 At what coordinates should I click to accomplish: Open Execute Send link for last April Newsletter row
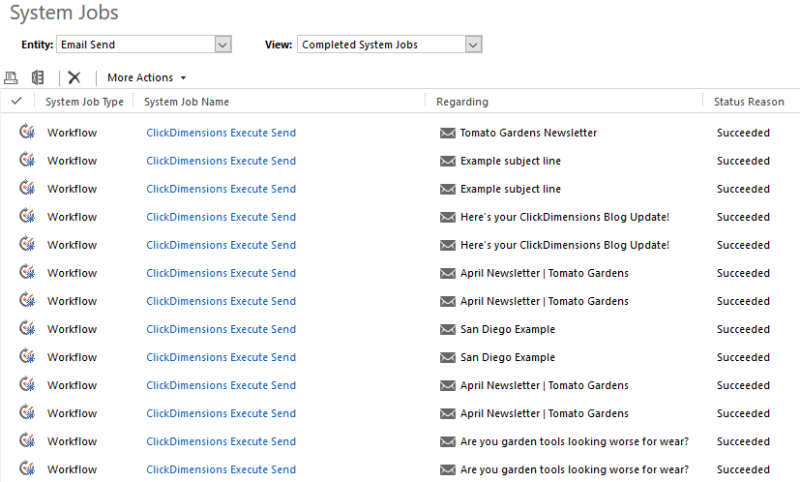tap(221, 413)
